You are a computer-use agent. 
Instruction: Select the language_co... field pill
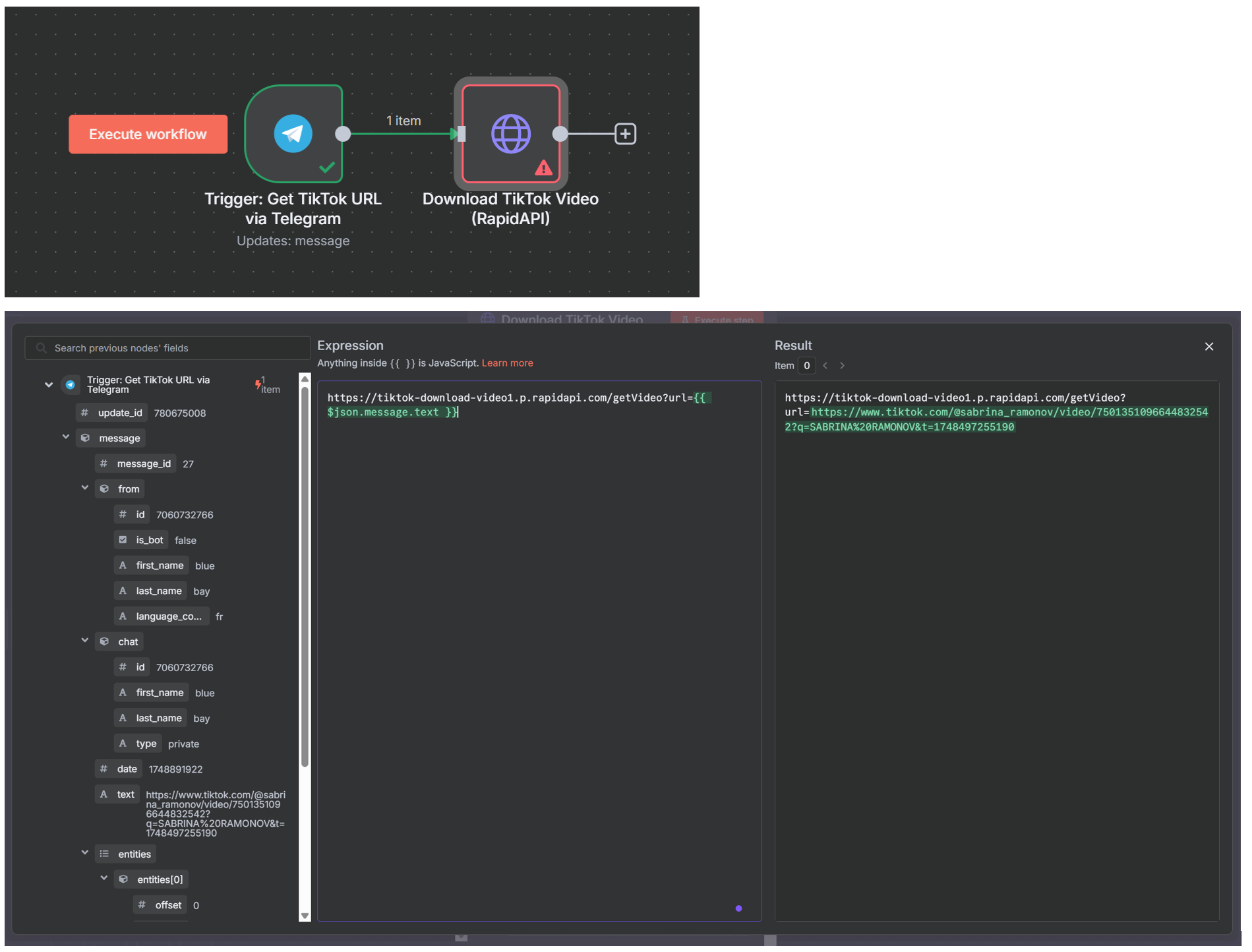162,616
